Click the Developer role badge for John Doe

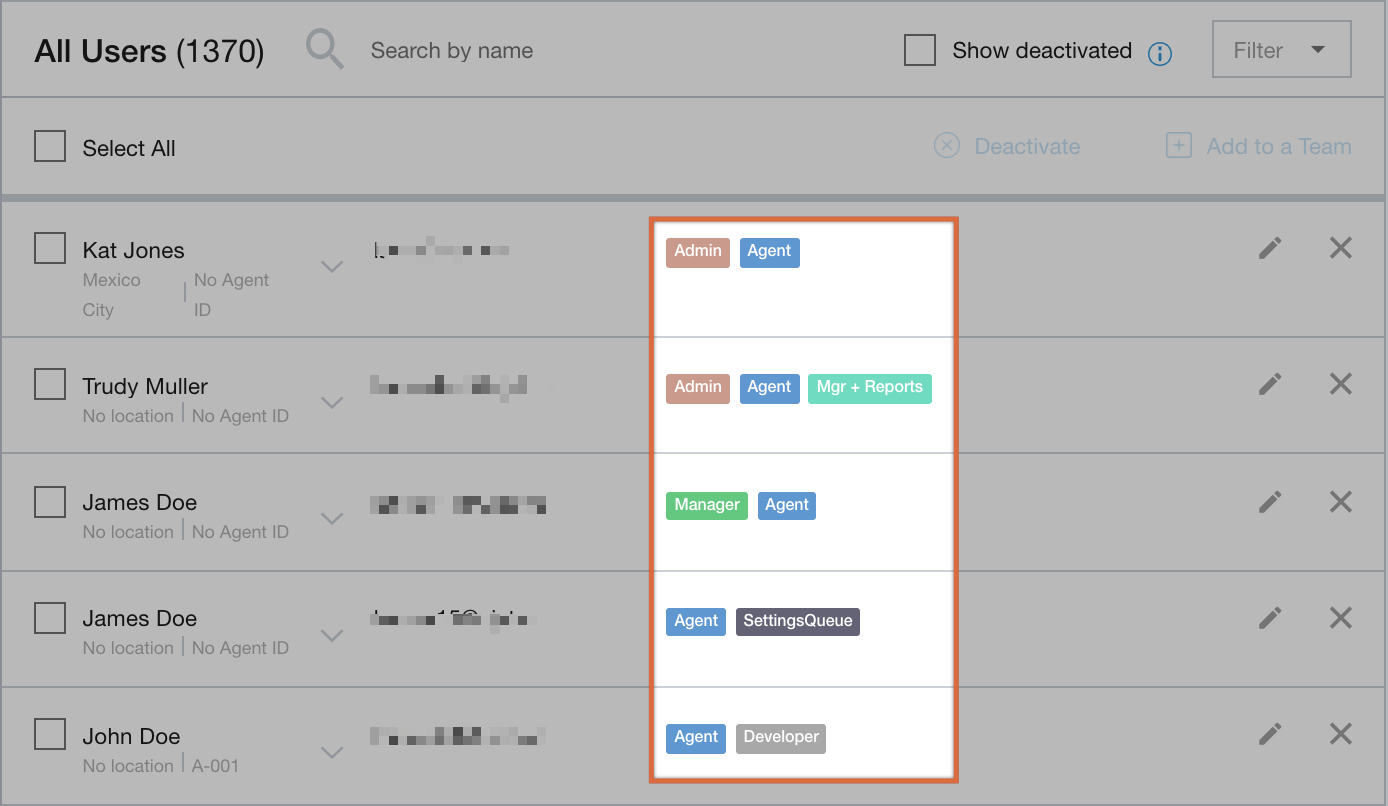pos(780,737)
